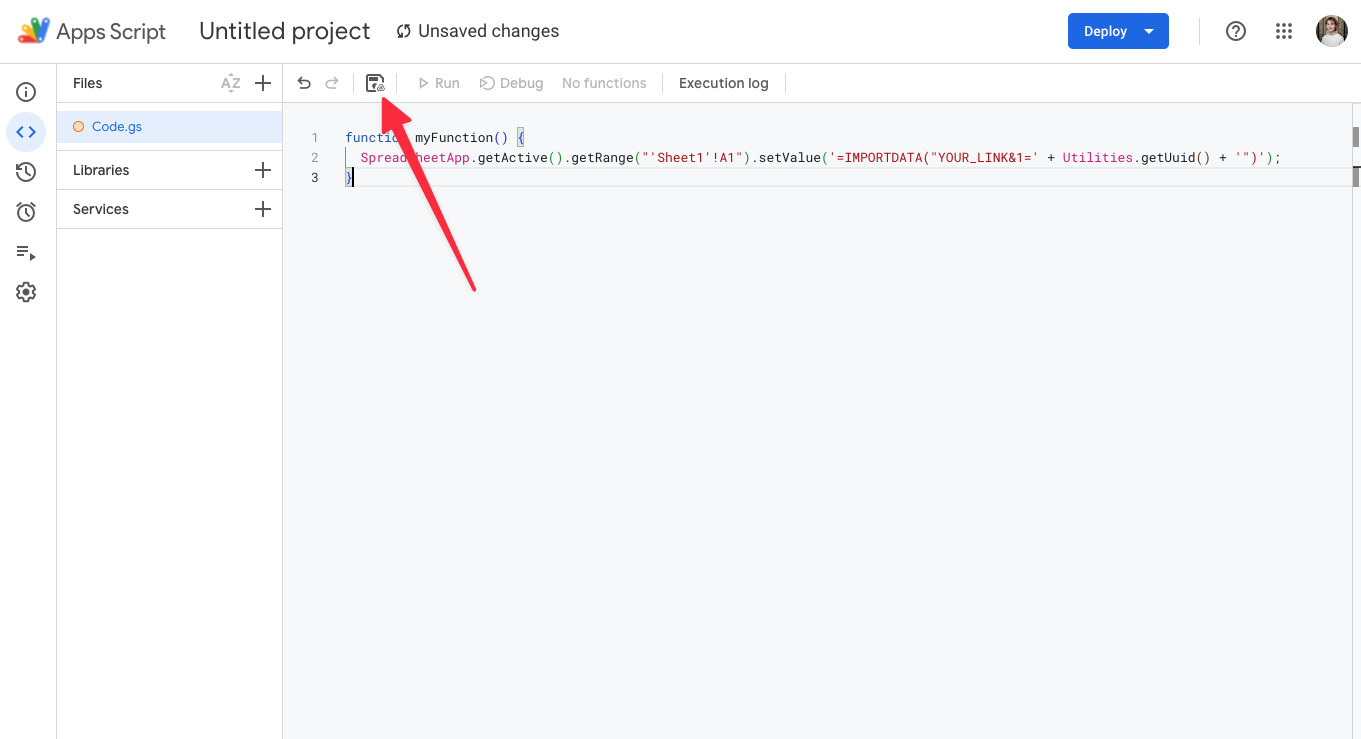
Task: Click the Run button
Action: coord(438,83)
